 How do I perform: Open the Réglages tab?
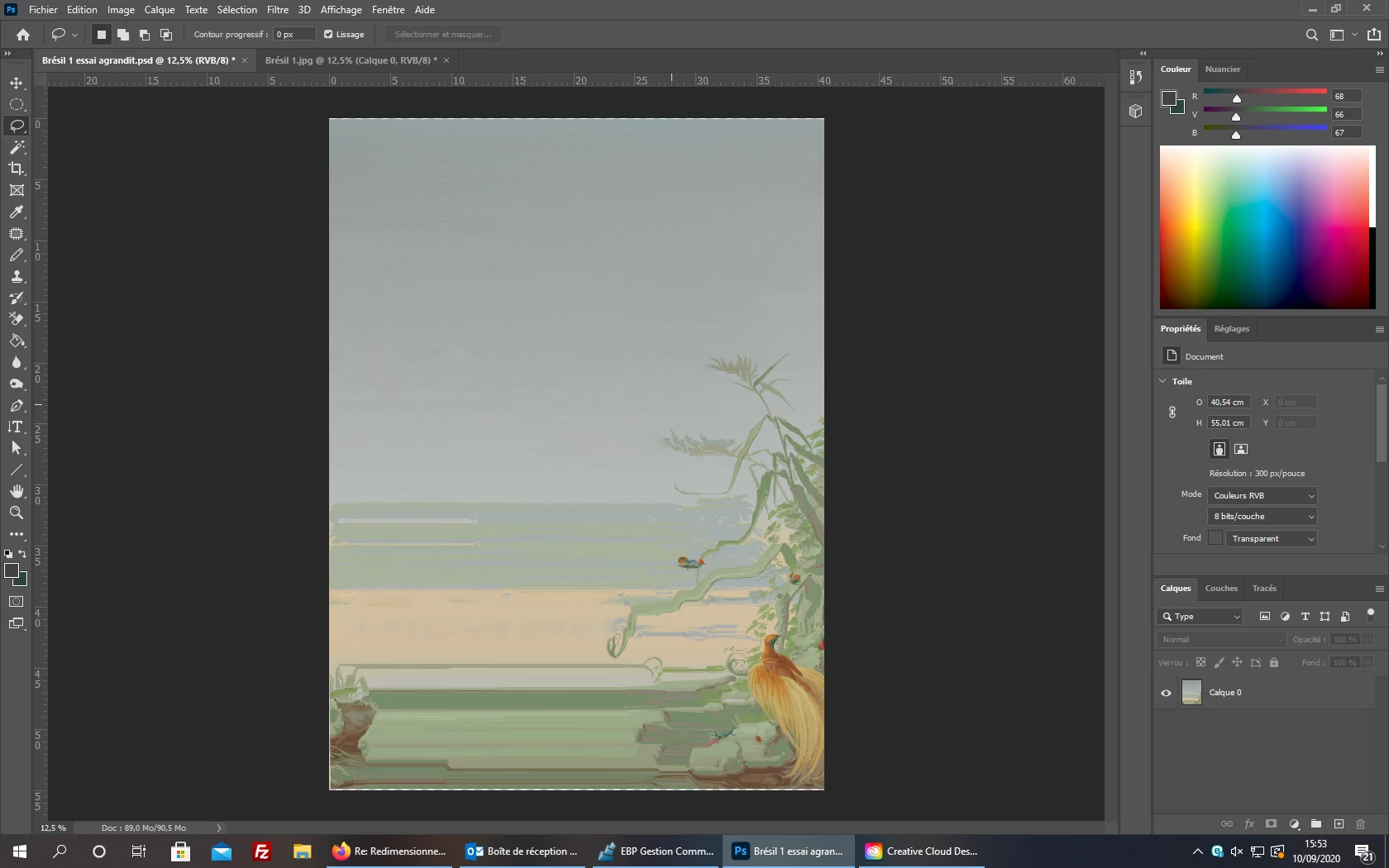click(1232, 329)
